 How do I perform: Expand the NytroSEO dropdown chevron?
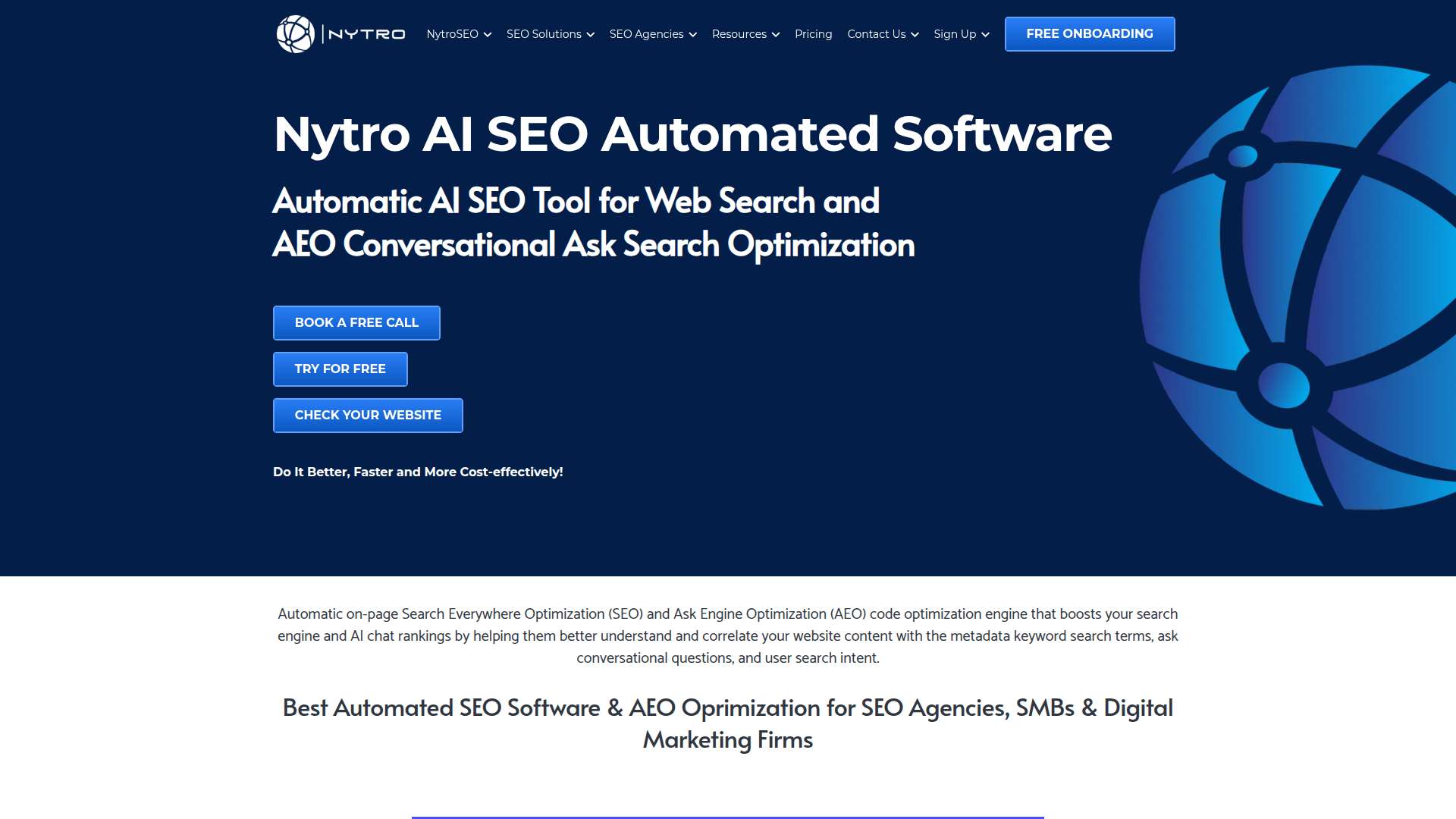click(488, 35)
